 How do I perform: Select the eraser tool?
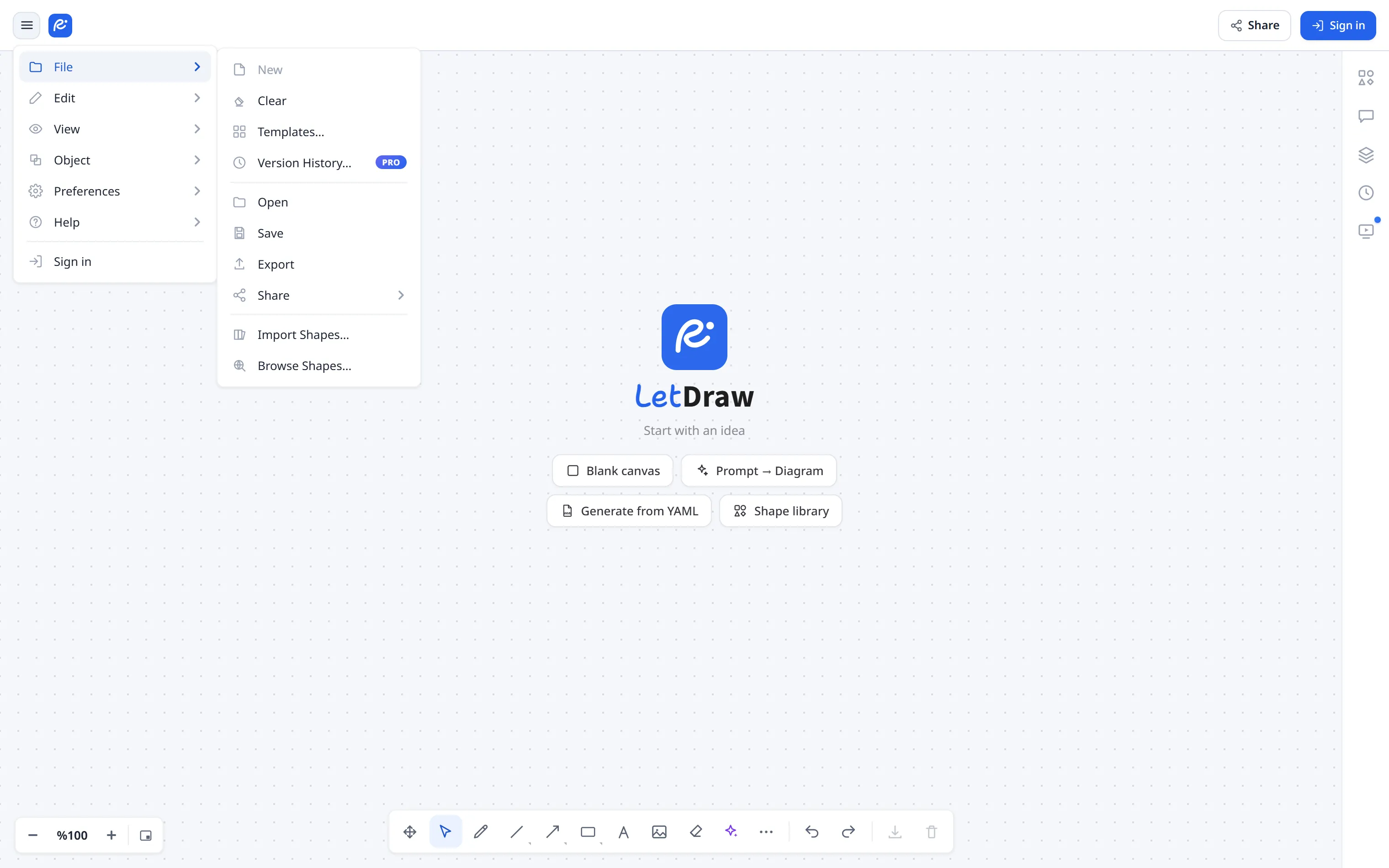click(x=695, y=832)
